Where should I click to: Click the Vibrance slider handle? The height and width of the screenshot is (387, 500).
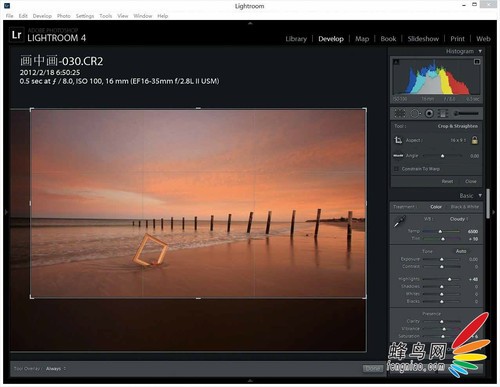point(444,329)
